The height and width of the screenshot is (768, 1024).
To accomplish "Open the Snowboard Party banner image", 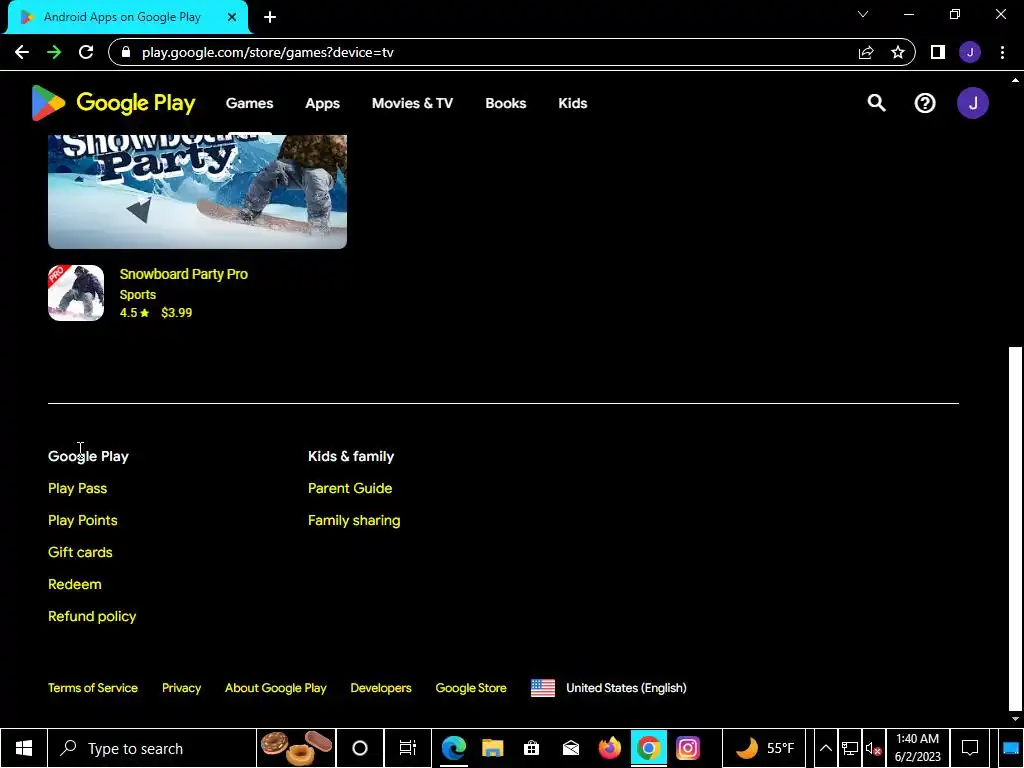I will click(x=197, y=191).
